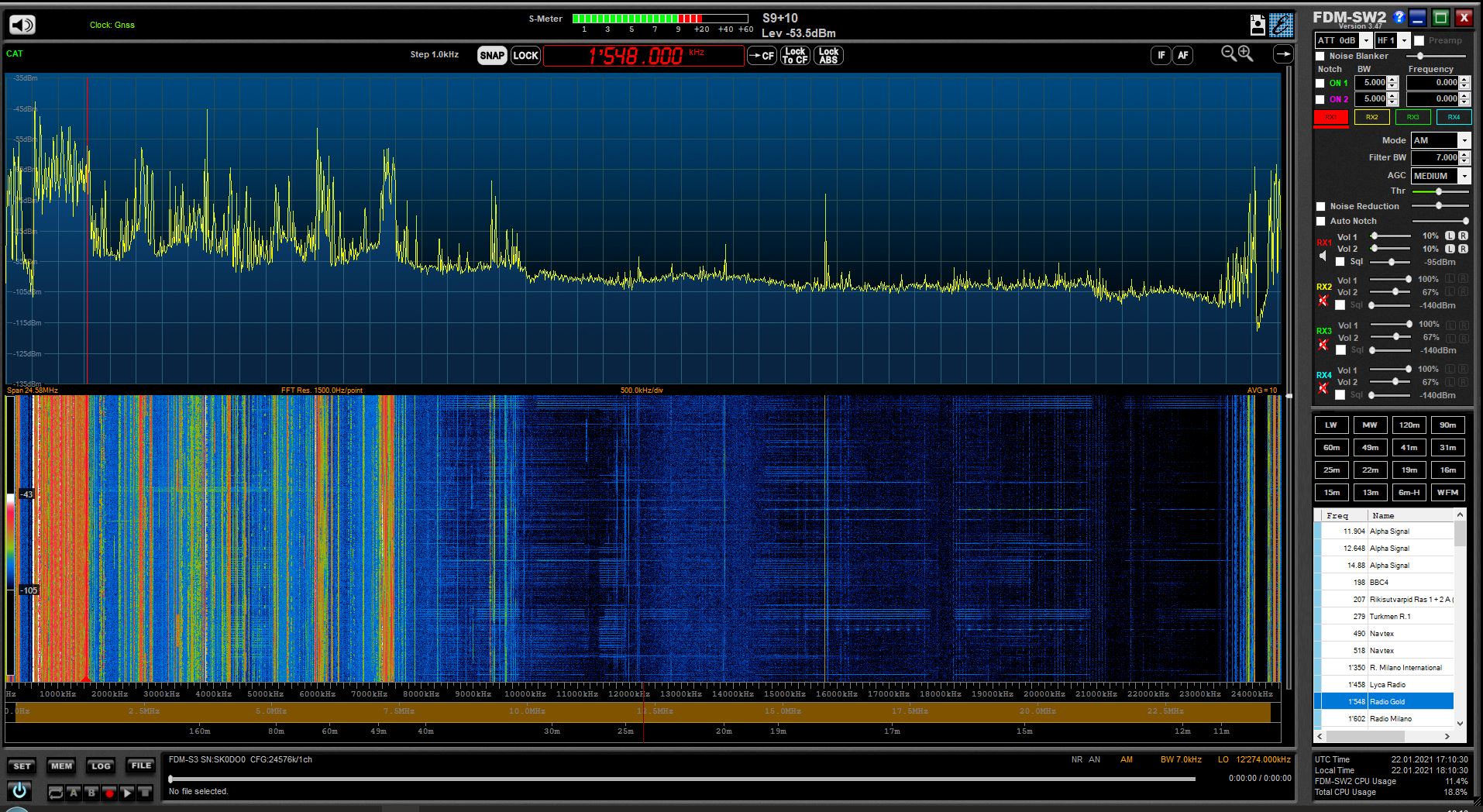Zoom out the spectrum with the minus magnifier

(1228, 53)
